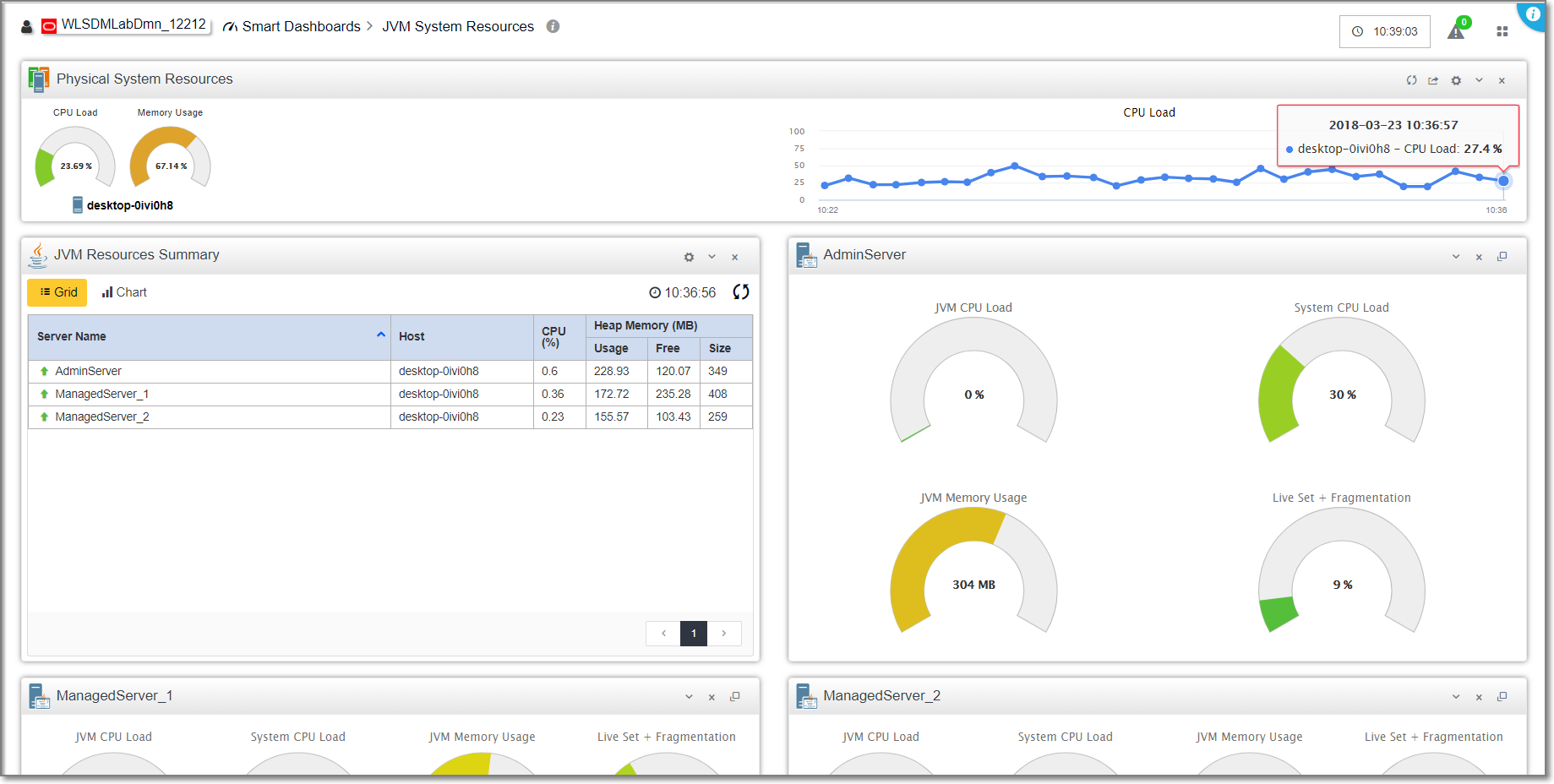Switch to the Chart view
The image size is (1554, 784).
(x=123, y=291)
